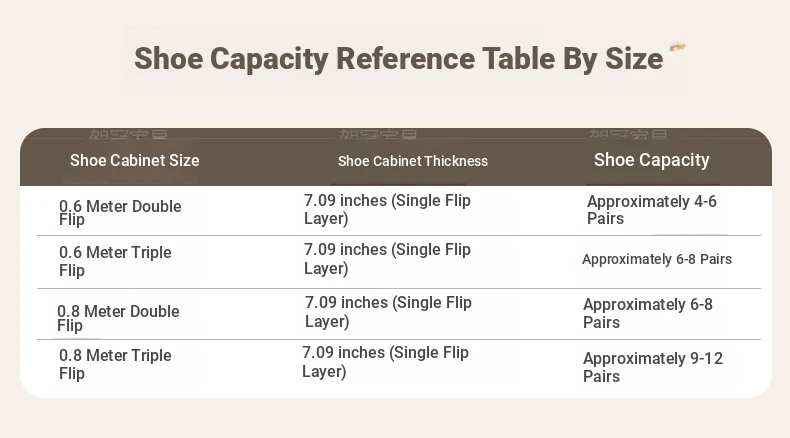The image size is (790, 438).
Task: Click the 'Shoe Capacity Reference Table By Size' title
Action: [399, 59]
